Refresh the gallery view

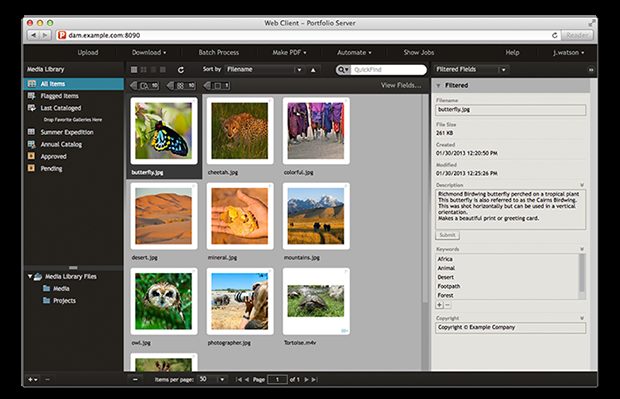[181, 70]
